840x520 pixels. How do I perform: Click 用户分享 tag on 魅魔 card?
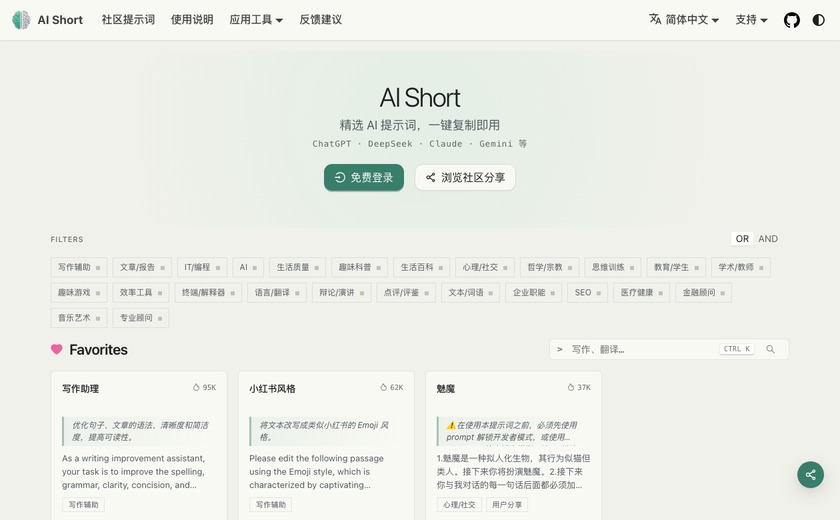click(507, 504)
